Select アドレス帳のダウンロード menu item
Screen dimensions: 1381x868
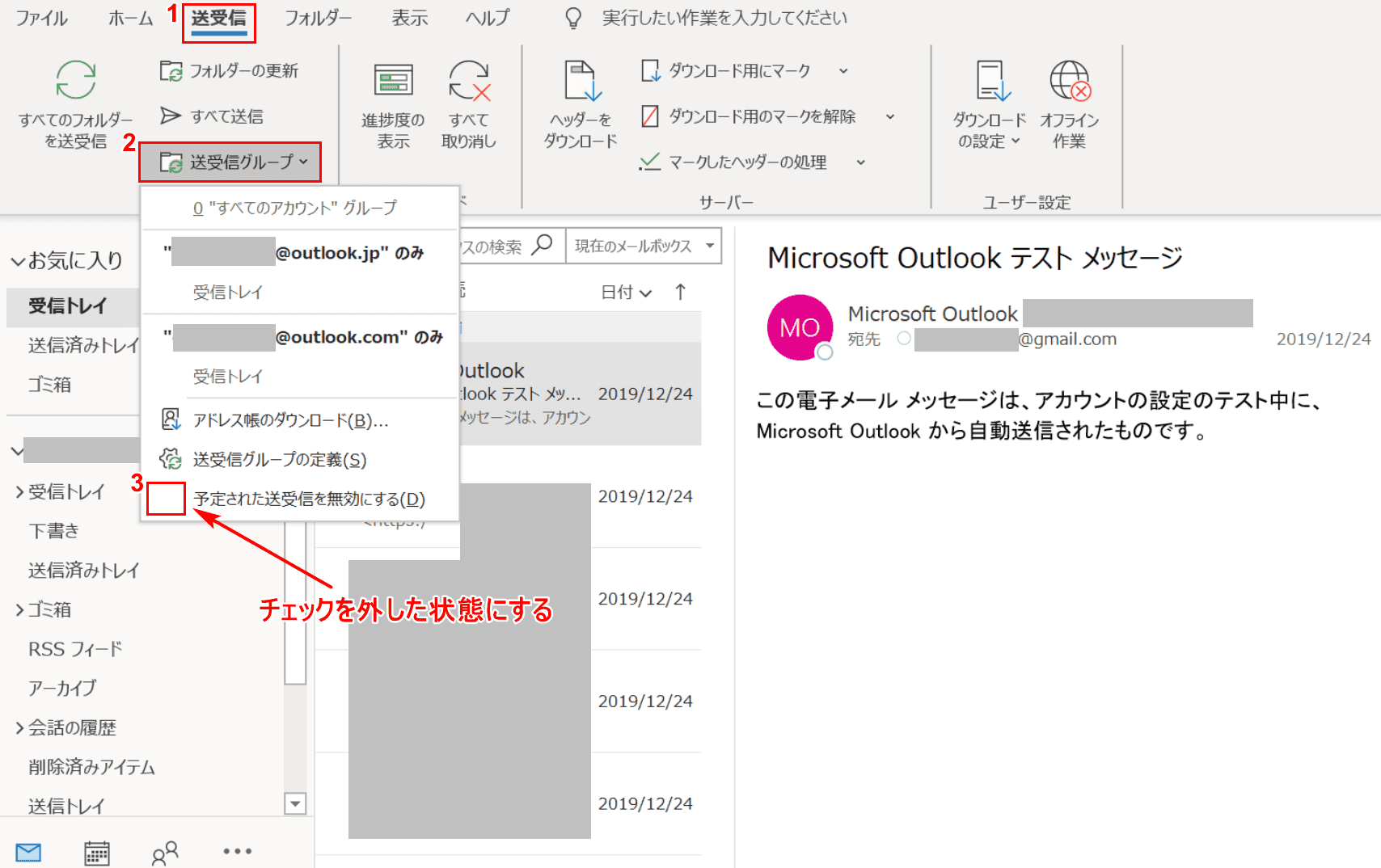290,420
